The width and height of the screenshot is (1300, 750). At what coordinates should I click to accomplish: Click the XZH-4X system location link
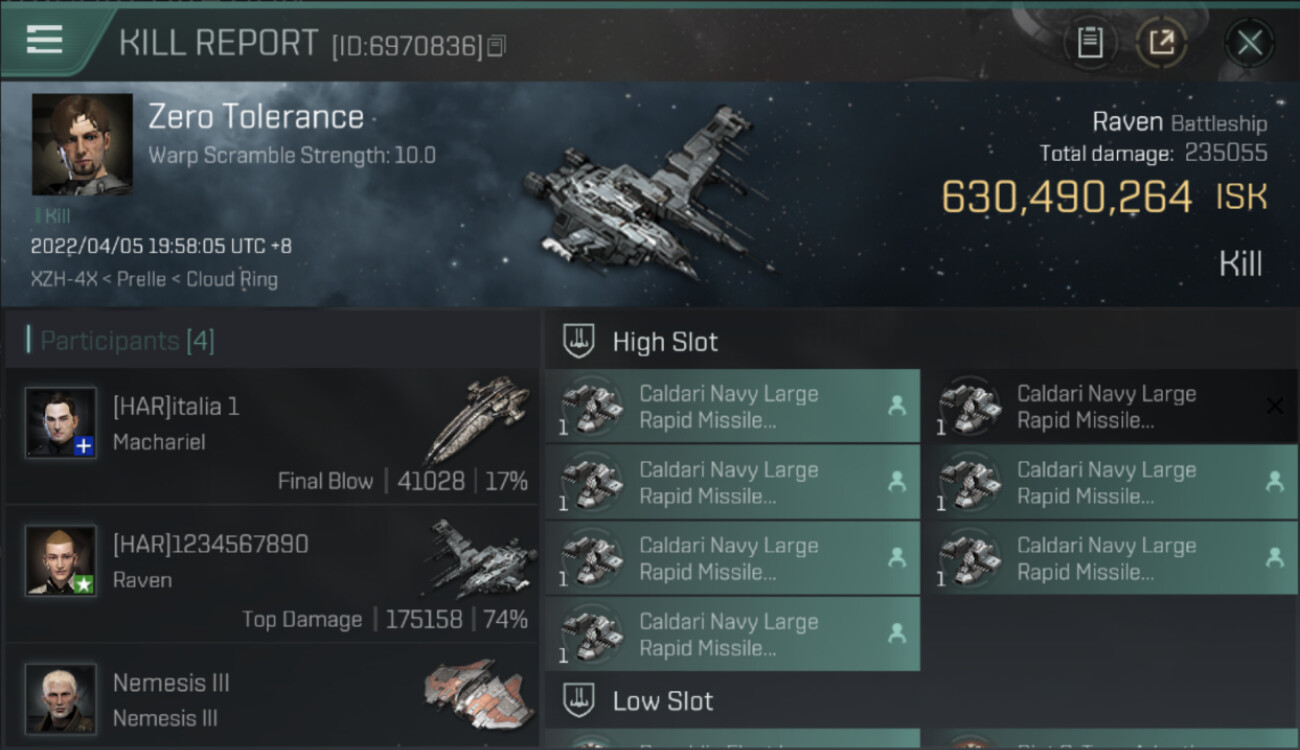(62, 280)
